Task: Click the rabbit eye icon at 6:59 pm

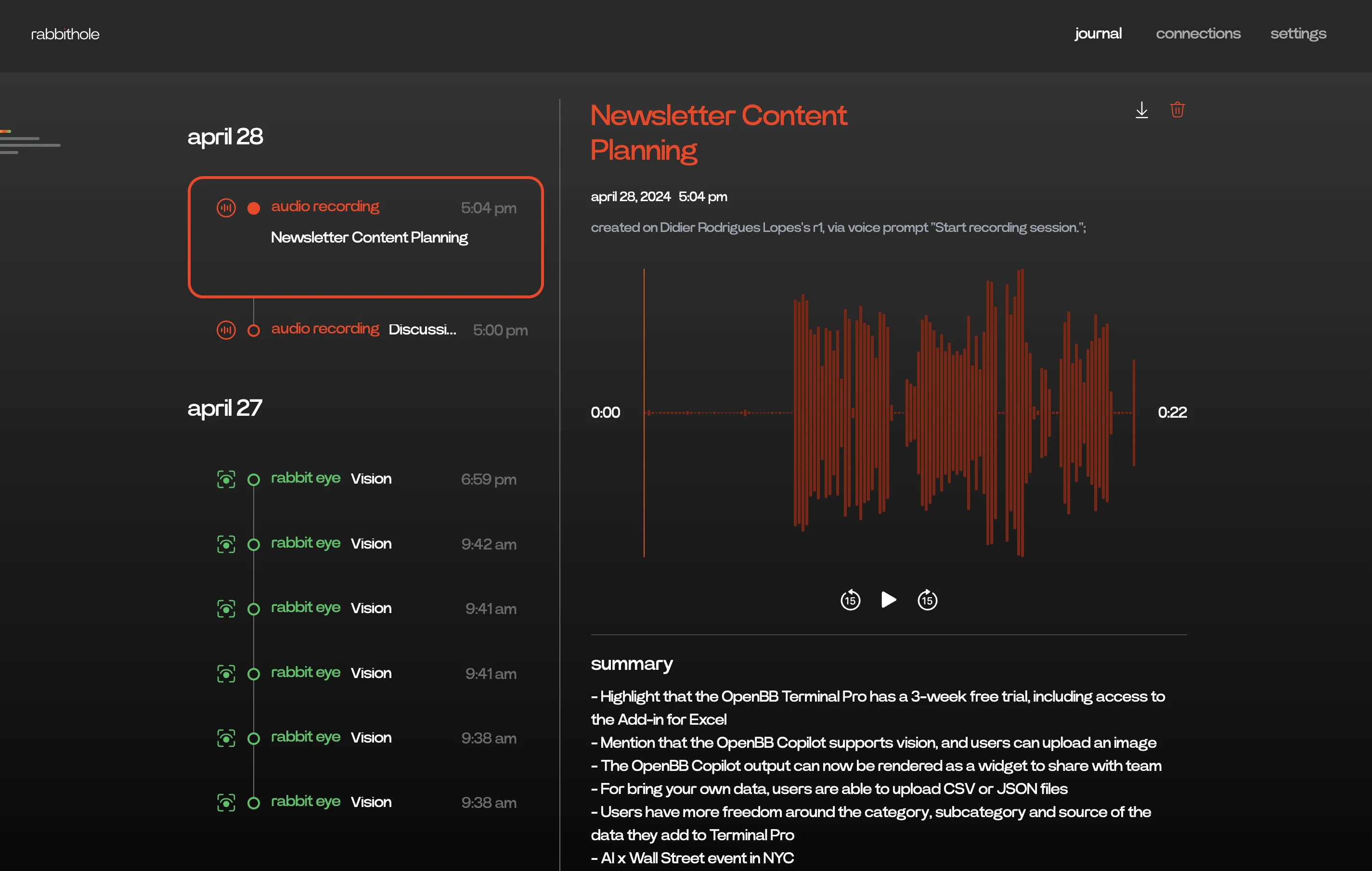Action: coord(226,479)
